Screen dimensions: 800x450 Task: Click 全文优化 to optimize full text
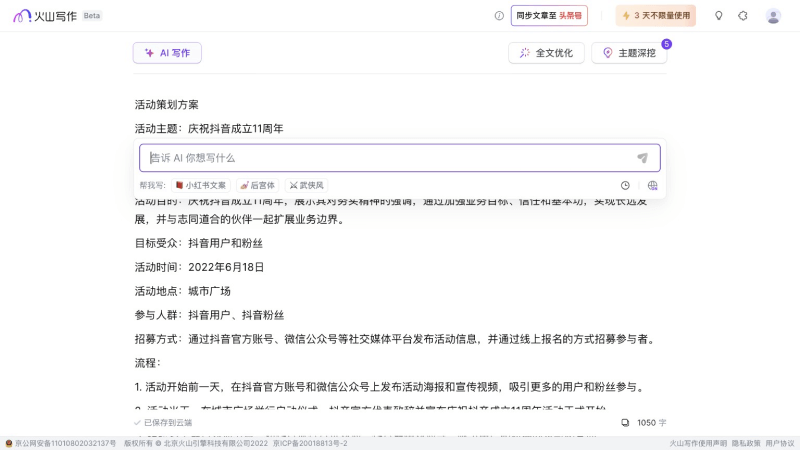[x=546, y=53]
